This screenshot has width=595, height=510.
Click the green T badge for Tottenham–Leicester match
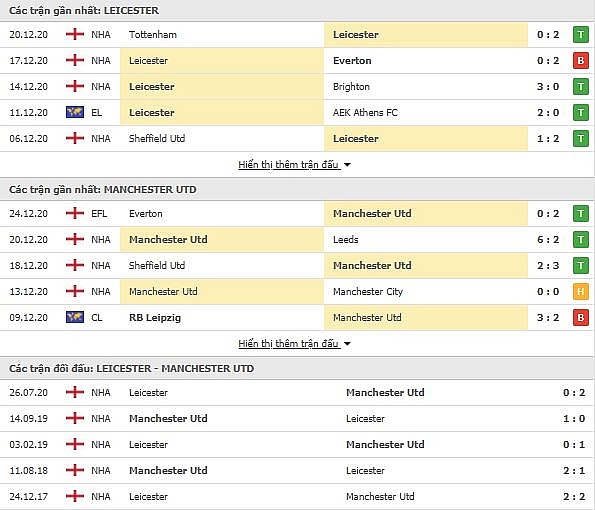[581, 35]
